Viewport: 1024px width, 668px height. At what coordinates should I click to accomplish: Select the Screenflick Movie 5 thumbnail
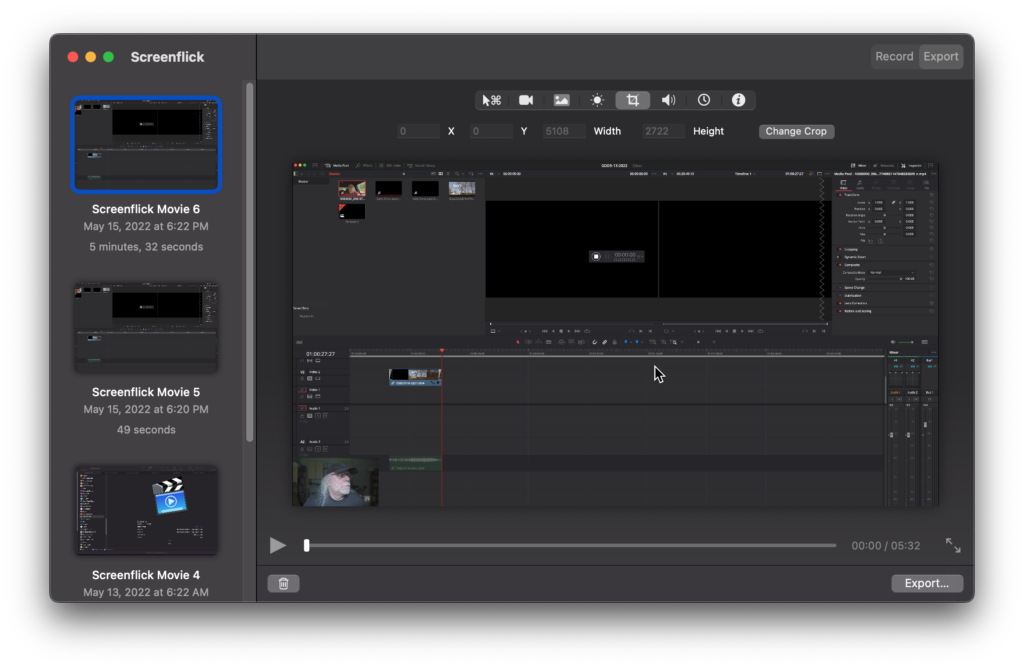[146, 328]
